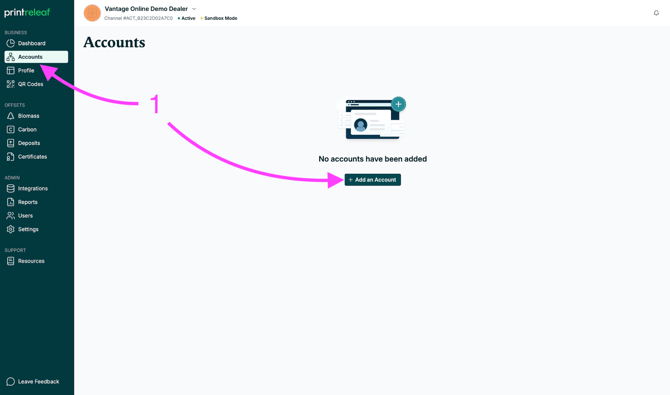The height and width of the screenshot is (395, 670).
Task: Click 'No accounts have been added' text
Action: pos(373,159)
